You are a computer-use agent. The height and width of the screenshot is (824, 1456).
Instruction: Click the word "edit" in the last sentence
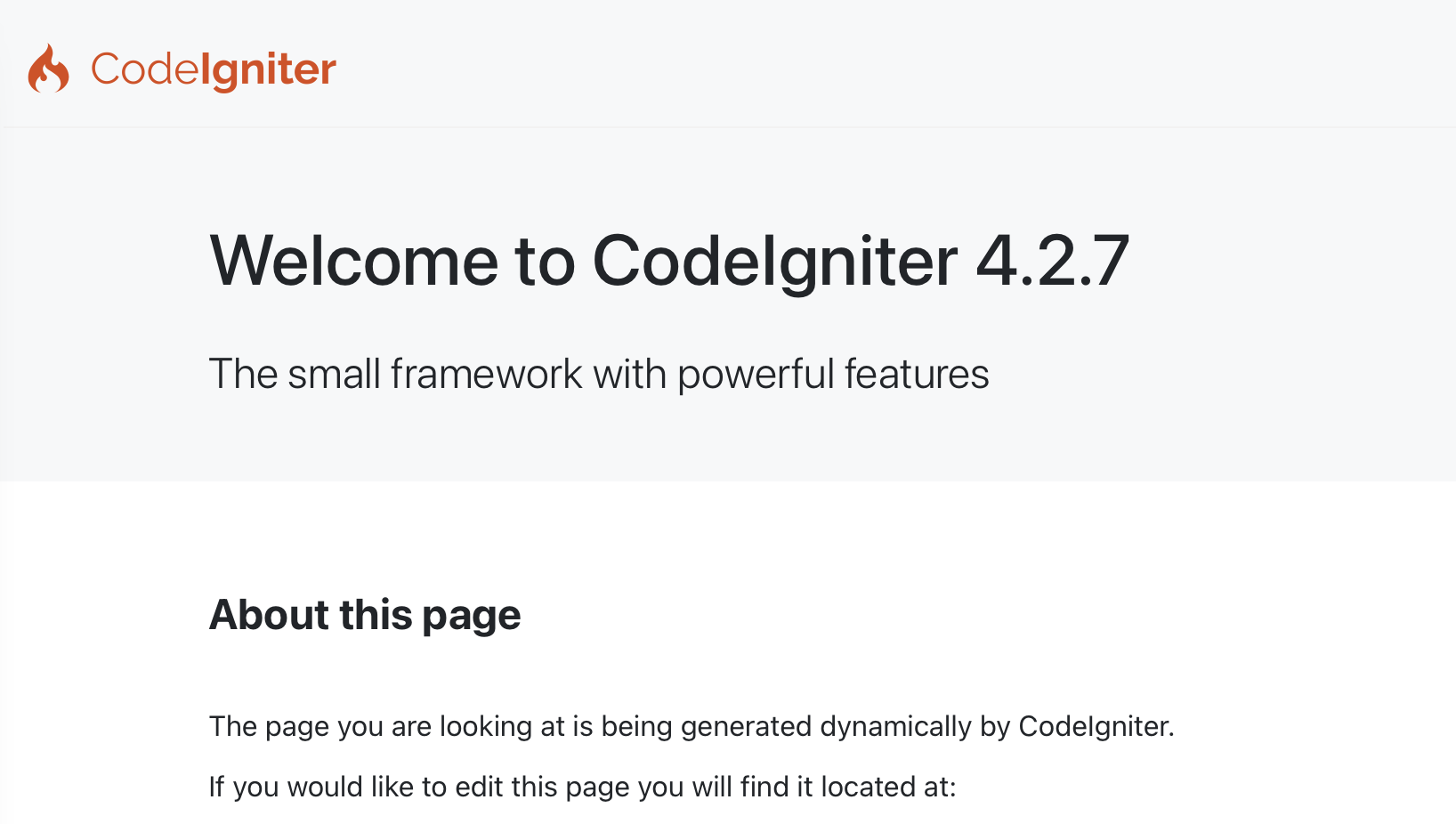pos(480,788)
